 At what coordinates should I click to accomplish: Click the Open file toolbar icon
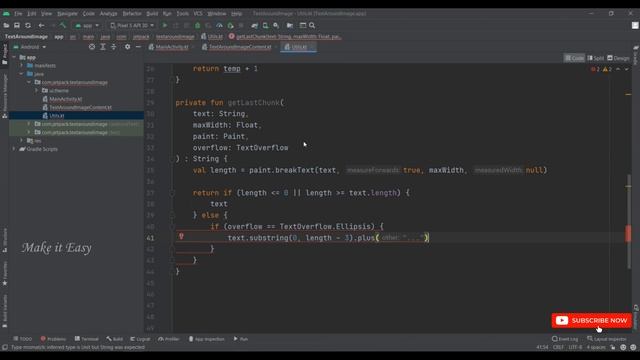[6, 25]
